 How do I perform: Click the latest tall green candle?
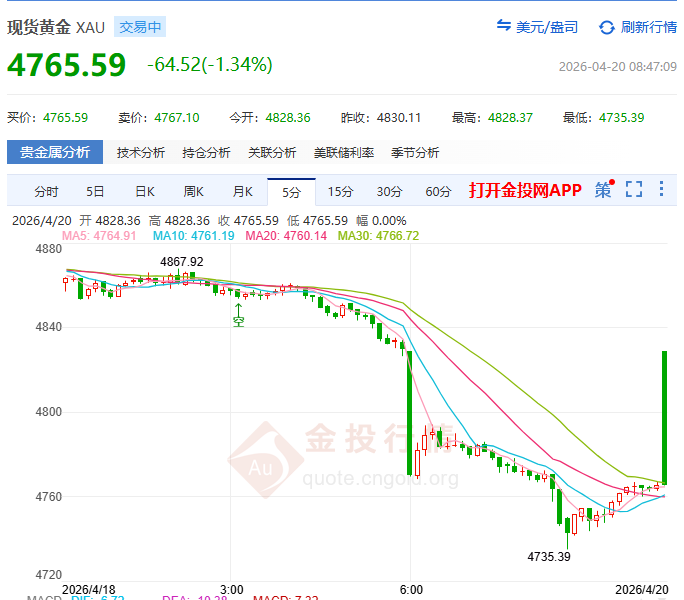664,418
